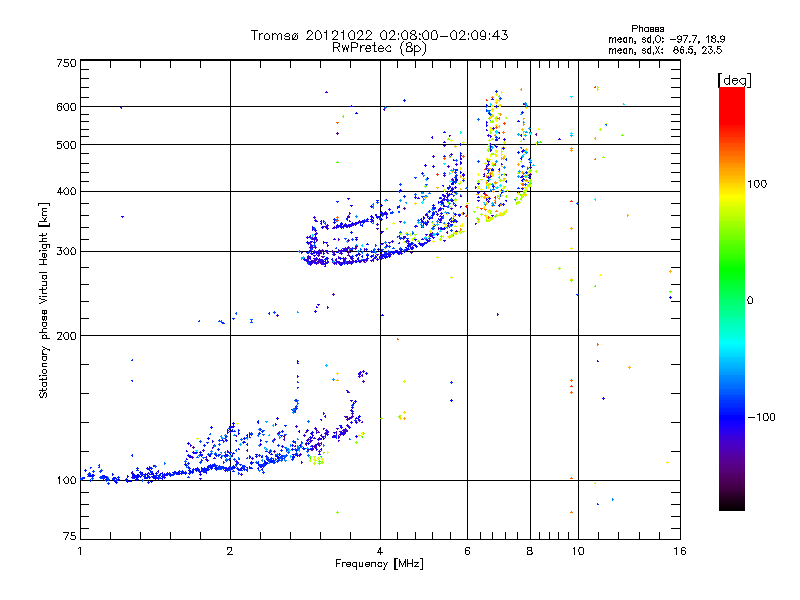800x600 pixels.
Task: Click the 'RwPretec (8p)' subtitle
Action: point(379,48)
